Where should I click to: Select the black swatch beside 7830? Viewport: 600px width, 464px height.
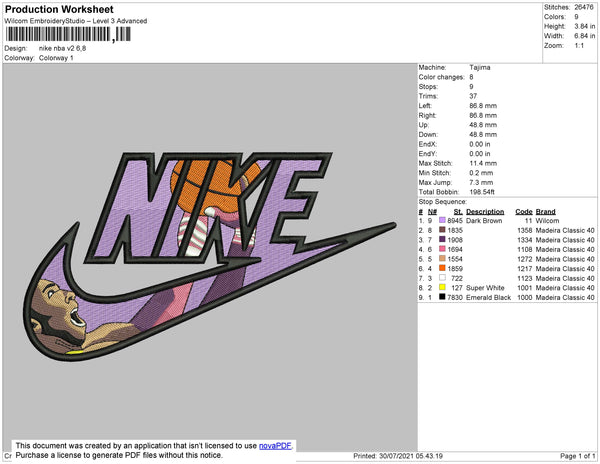coord(442,297)
